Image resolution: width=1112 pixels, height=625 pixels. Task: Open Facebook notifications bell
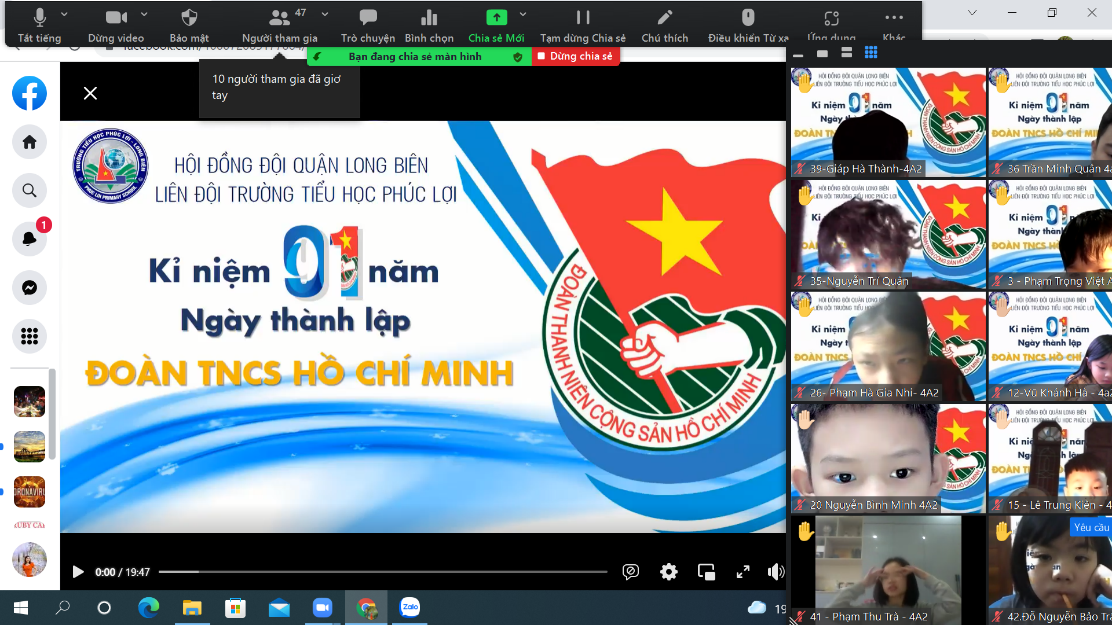(x=30, y=239)
